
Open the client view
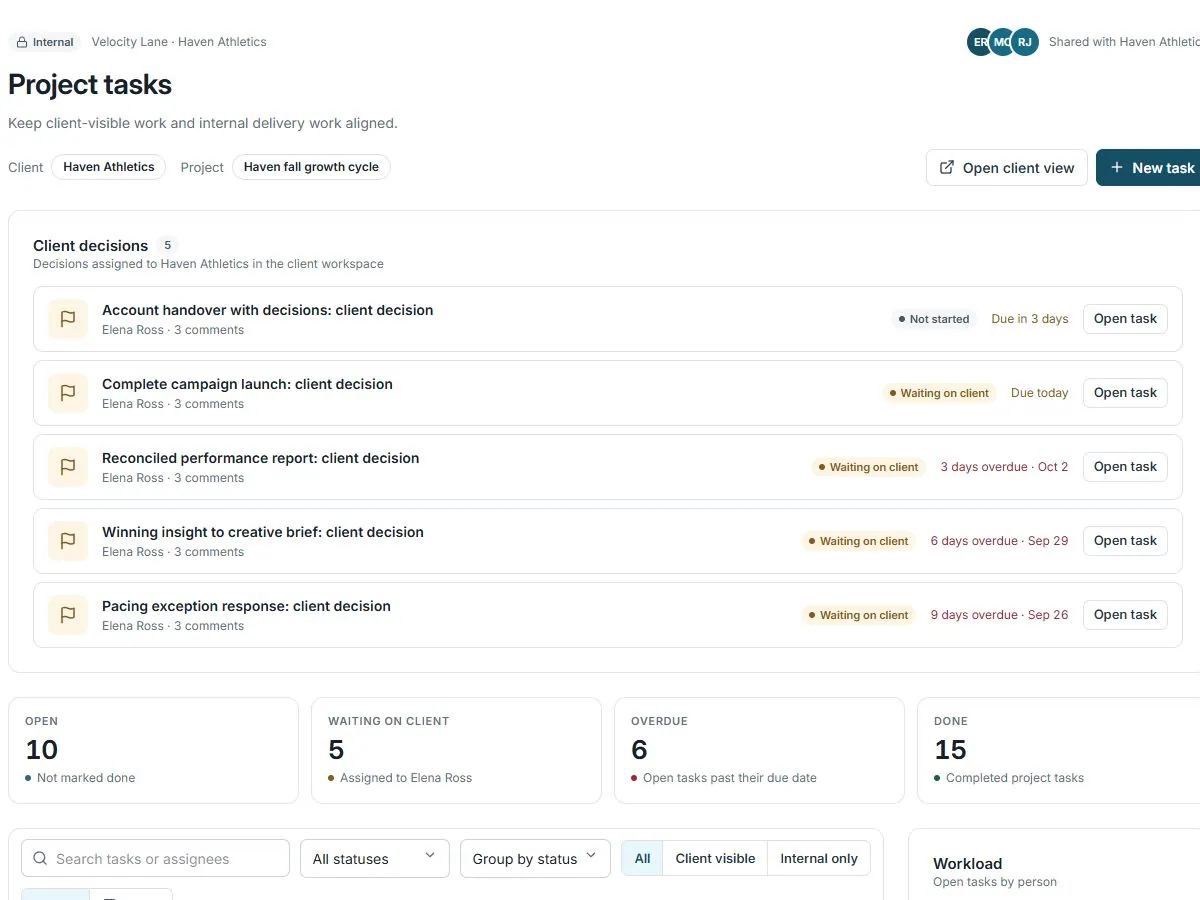point(1007,168)
